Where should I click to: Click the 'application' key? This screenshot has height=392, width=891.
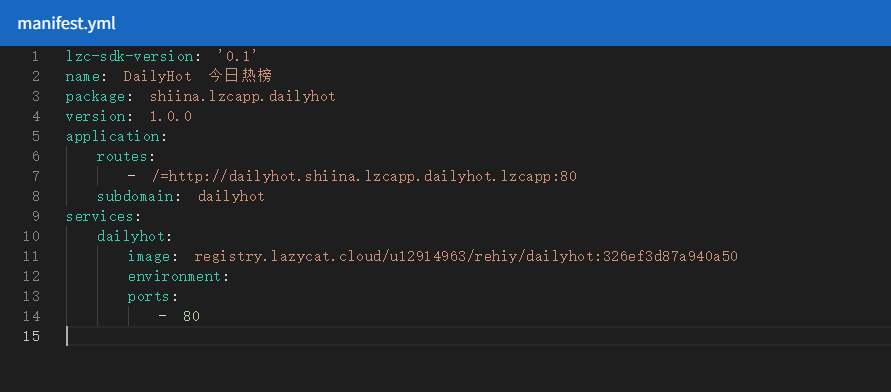[x=112, y=137]
